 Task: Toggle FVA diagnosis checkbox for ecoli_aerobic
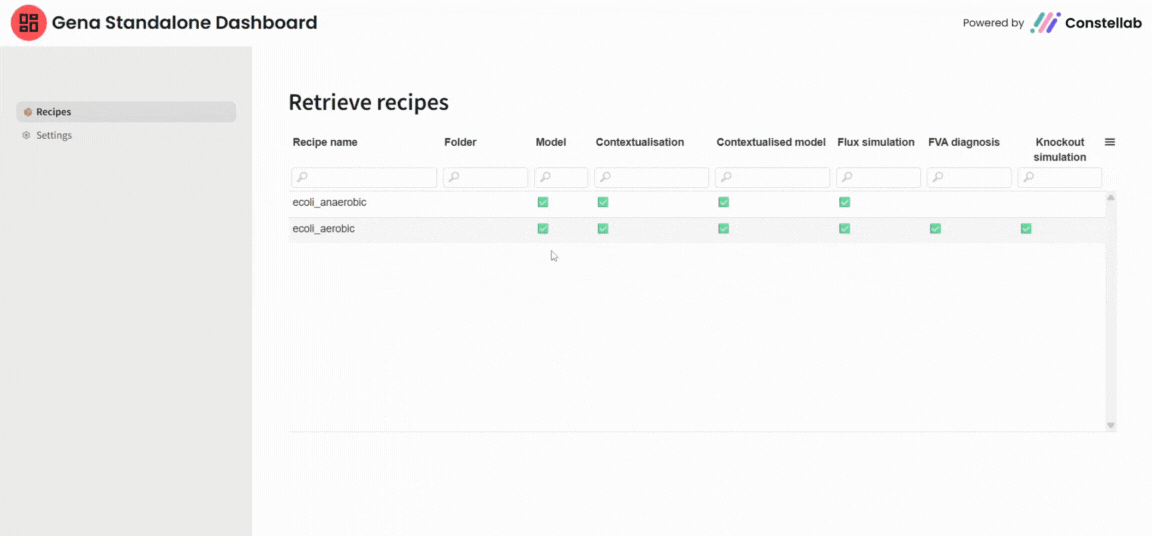pyautogui.click(x=935, y=228)
